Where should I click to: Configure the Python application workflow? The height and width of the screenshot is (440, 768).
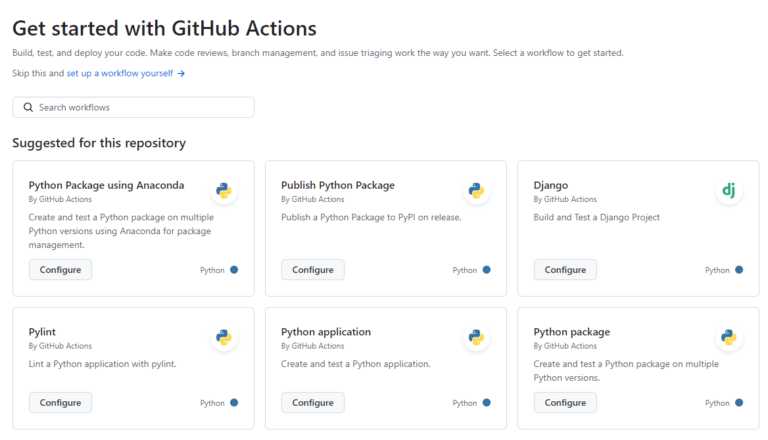tap(312, 403)
